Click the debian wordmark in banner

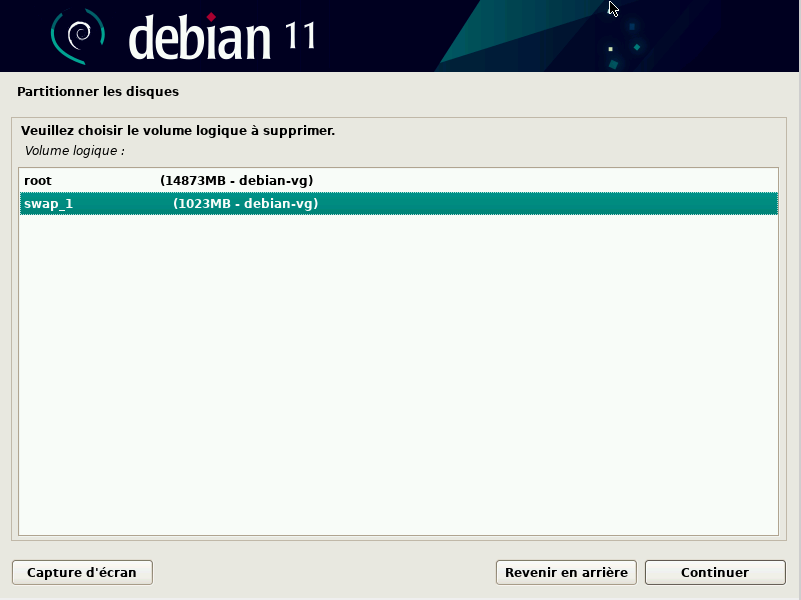200,38
